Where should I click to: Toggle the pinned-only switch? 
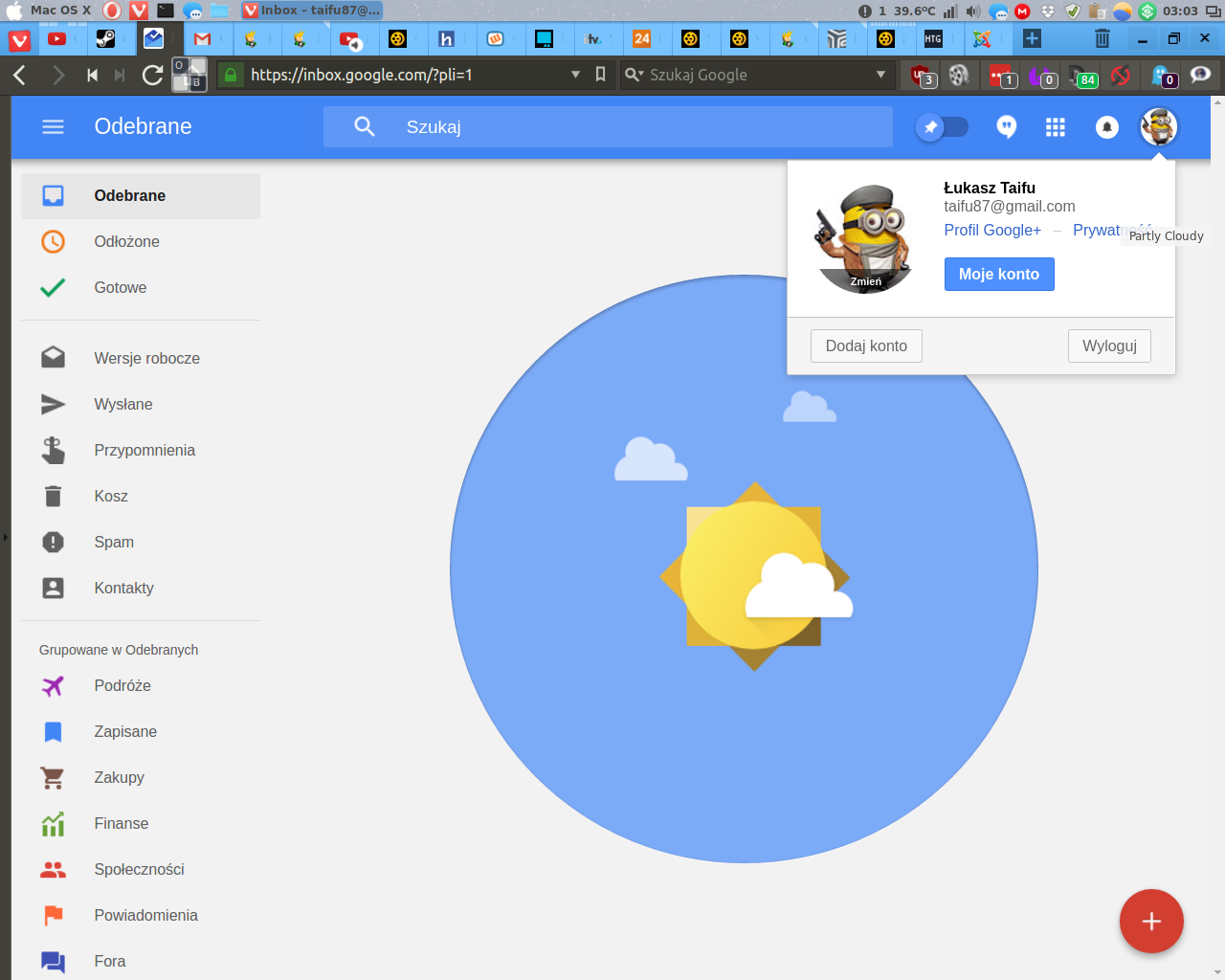pos(942,126)
